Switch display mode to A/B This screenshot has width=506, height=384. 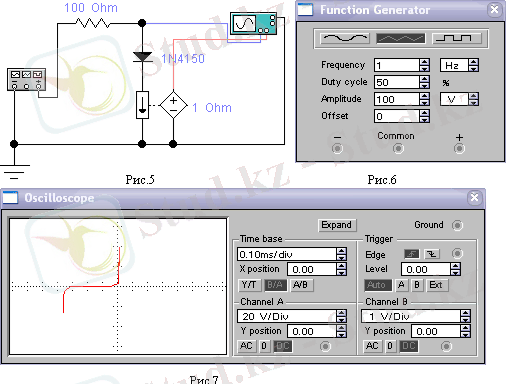click(301, 285)
